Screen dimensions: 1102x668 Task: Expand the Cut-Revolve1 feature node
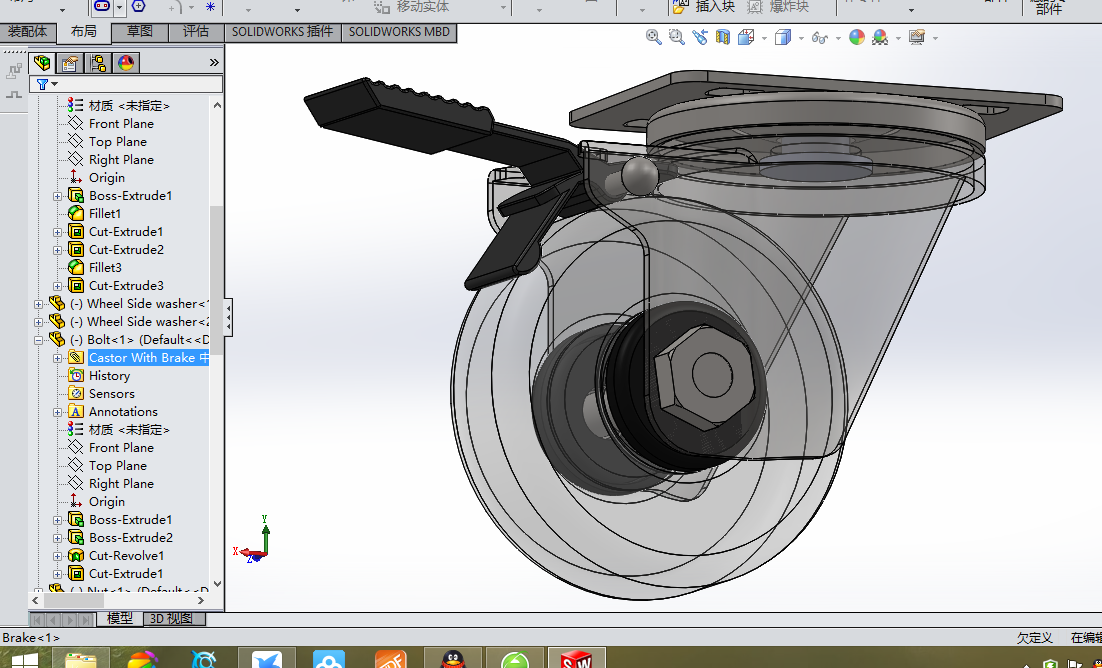click(x=58, y=556)
